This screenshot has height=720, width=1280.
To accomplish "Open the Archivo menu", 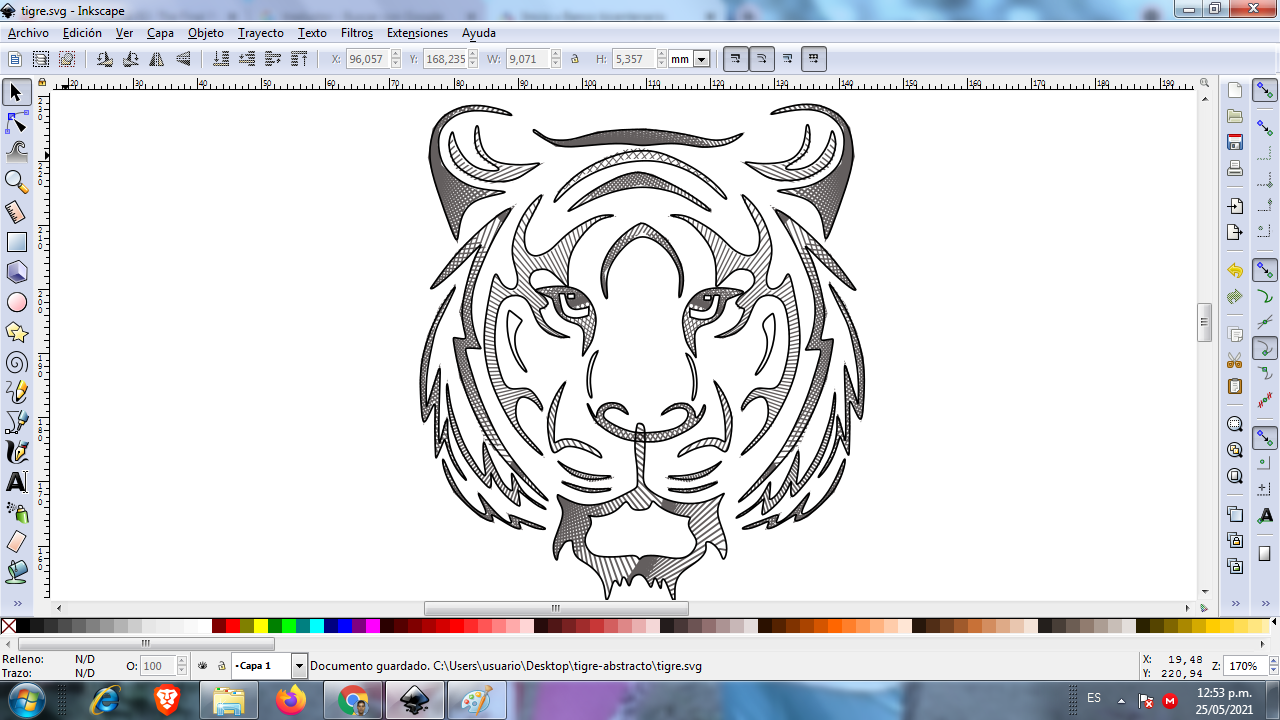I will click(x=28, y=33).
